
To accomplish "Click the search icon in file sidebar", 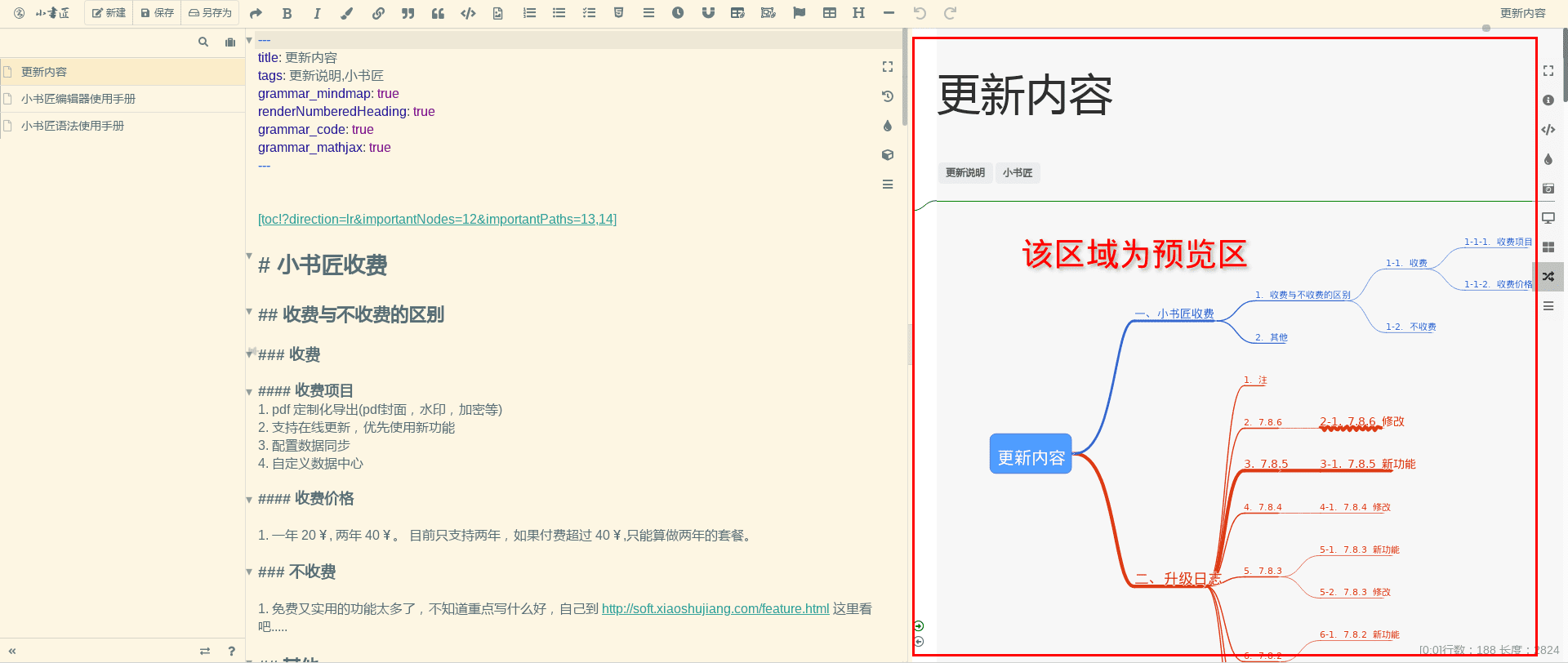I will tap(203, 42).
